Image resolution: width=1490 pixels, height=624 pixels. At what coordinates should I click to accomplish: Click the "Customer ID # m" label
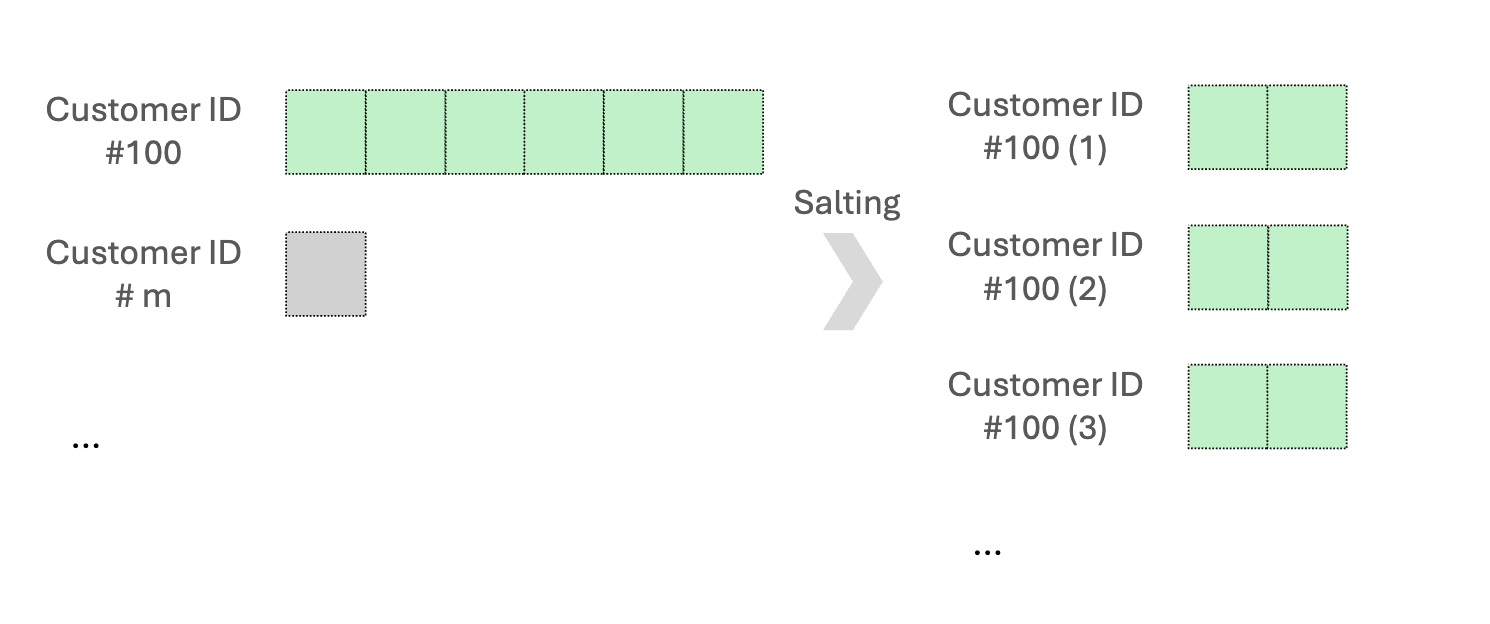click(x=144, y=274)
